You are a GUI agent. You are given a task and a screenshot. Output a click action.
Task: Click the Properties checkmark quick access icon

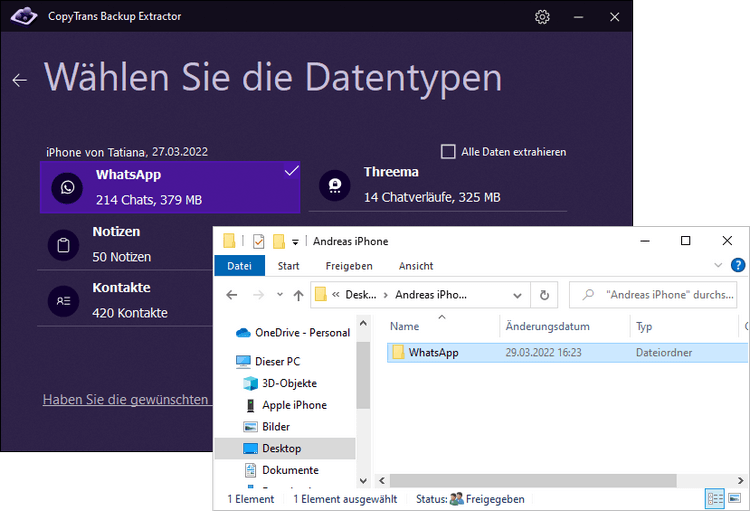click(258, 241)
